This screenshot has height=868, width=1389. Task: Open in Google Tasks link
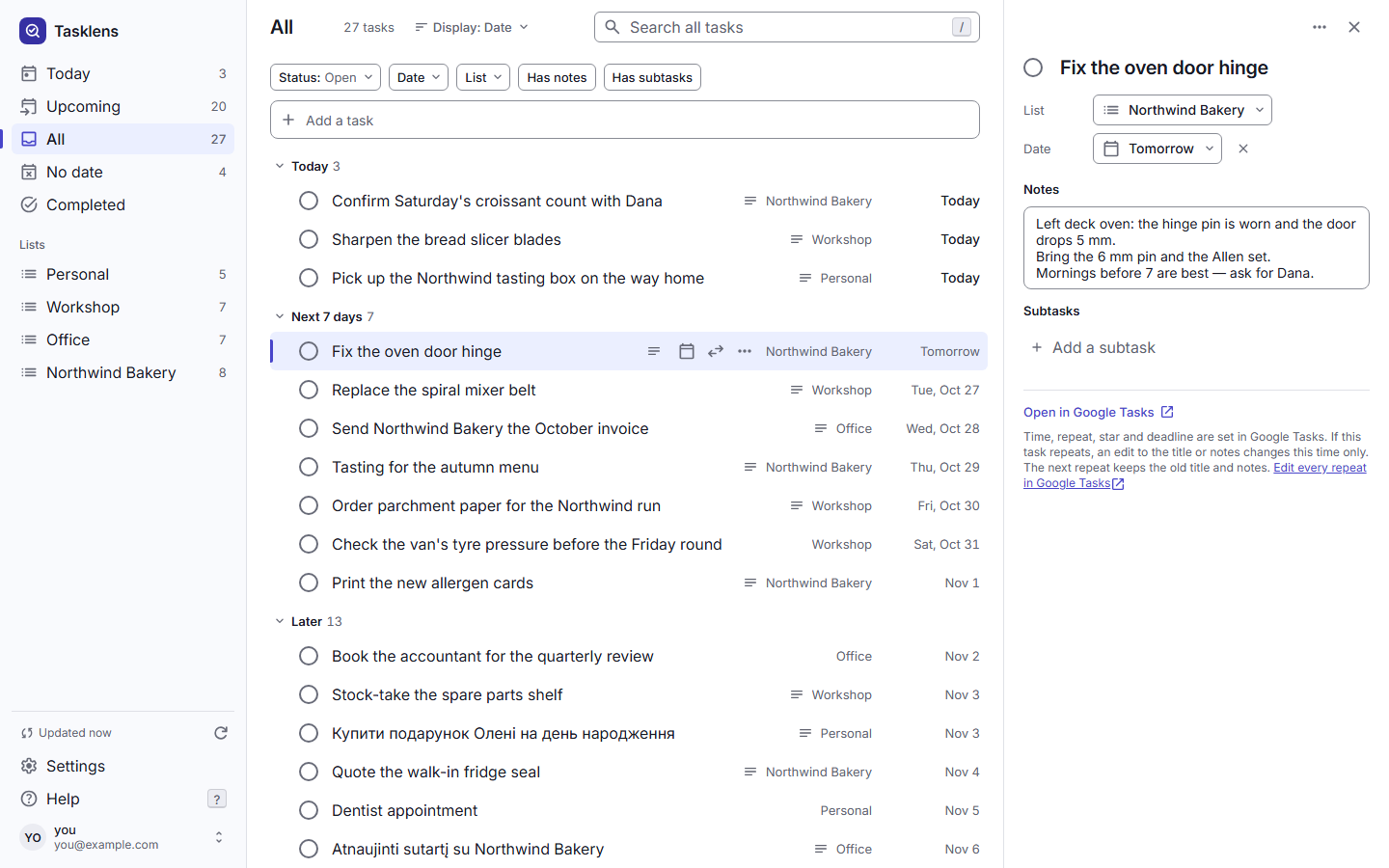click(1099, 412)
